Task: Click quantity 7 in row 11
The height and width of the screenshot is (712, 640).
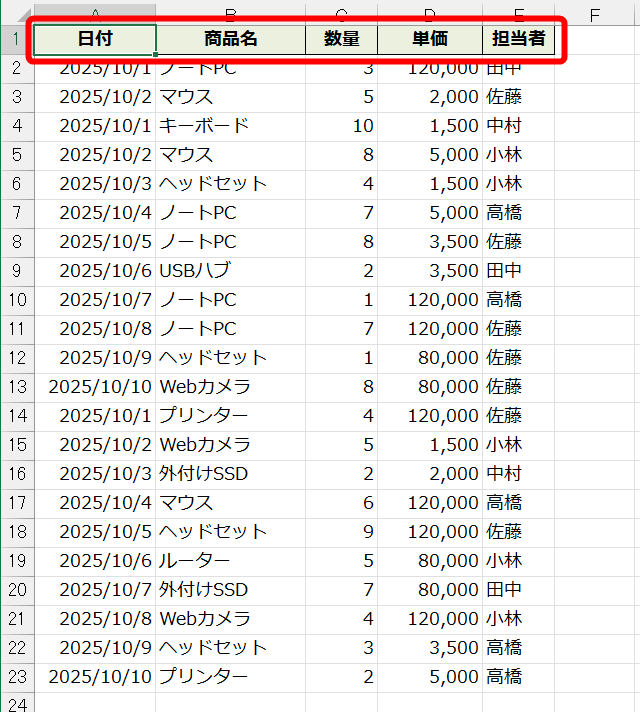Action: 342,329
